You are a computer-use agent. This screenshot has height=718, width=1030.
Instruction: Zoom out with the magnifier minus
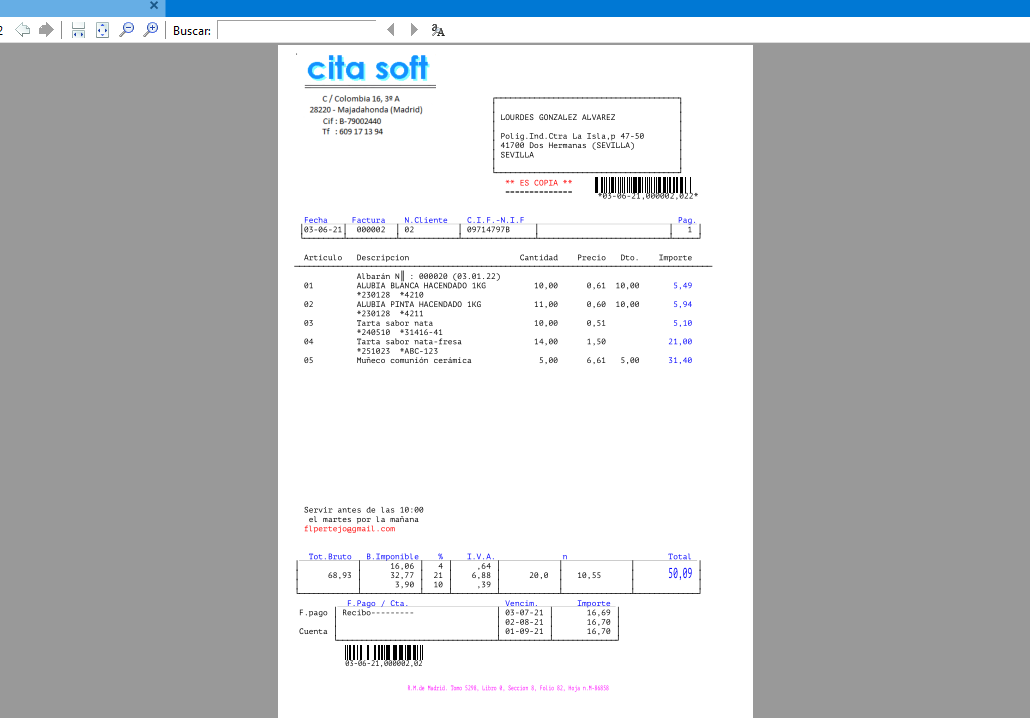(126, 30)
